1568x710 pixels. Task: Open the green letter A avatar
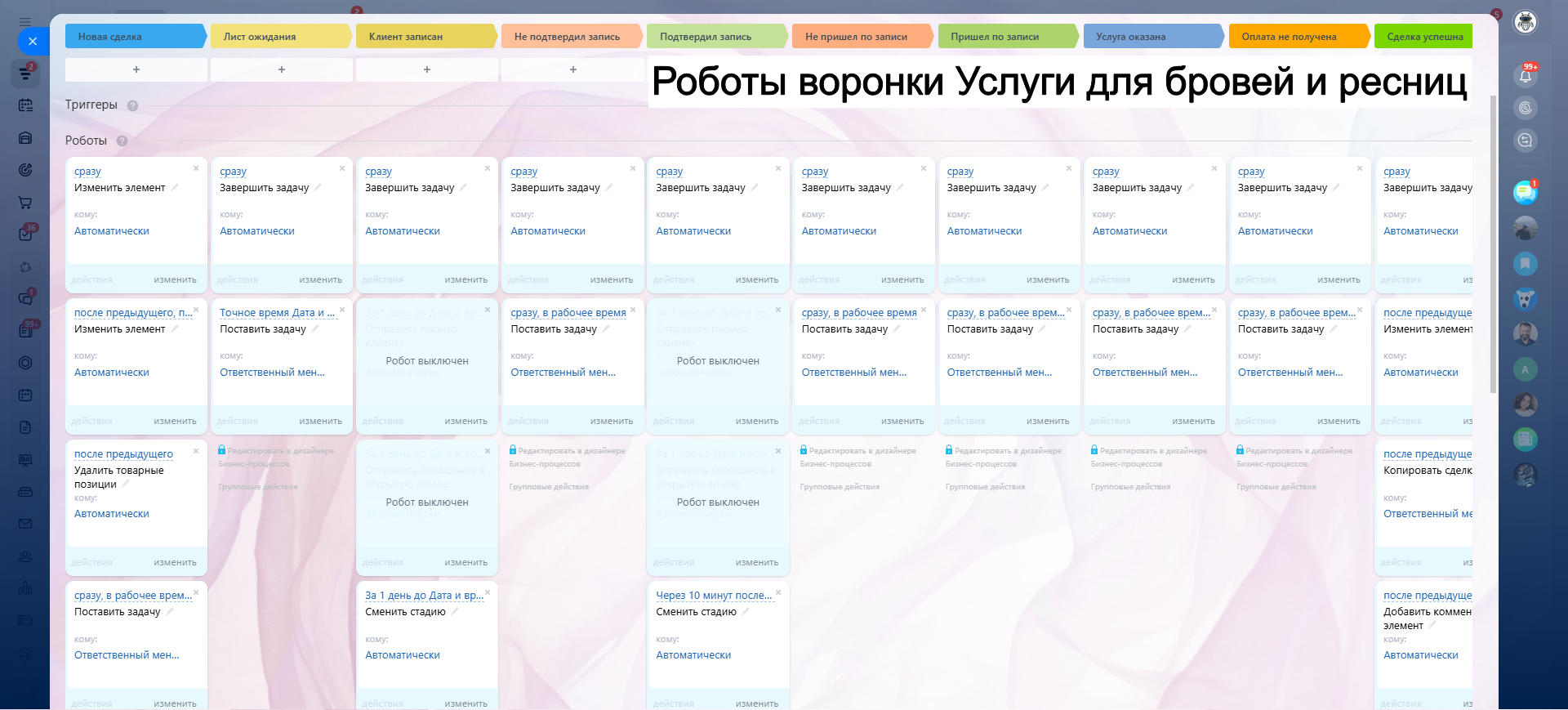1525,369
